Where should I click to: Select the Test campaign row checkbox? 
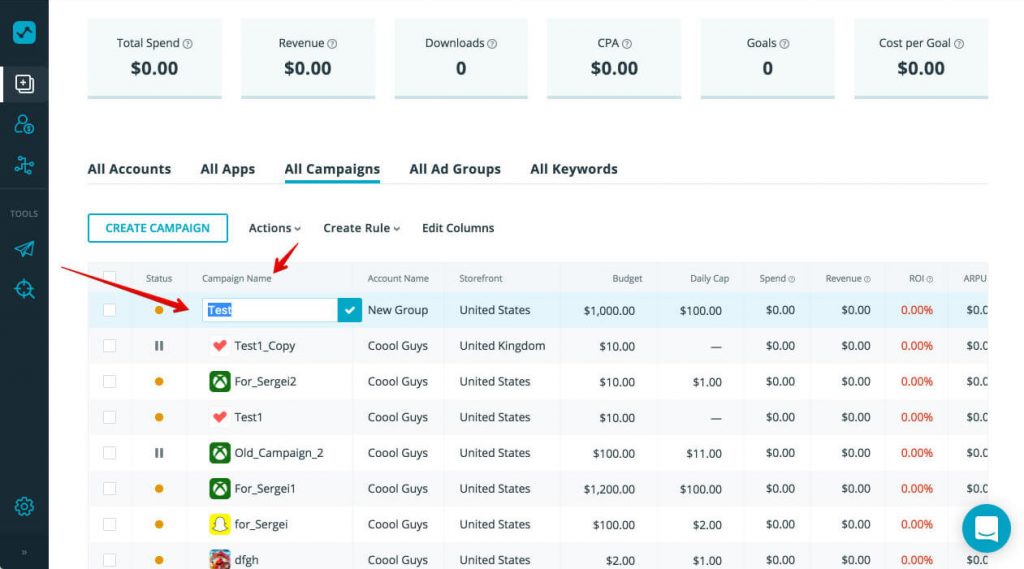click(109, 310)
